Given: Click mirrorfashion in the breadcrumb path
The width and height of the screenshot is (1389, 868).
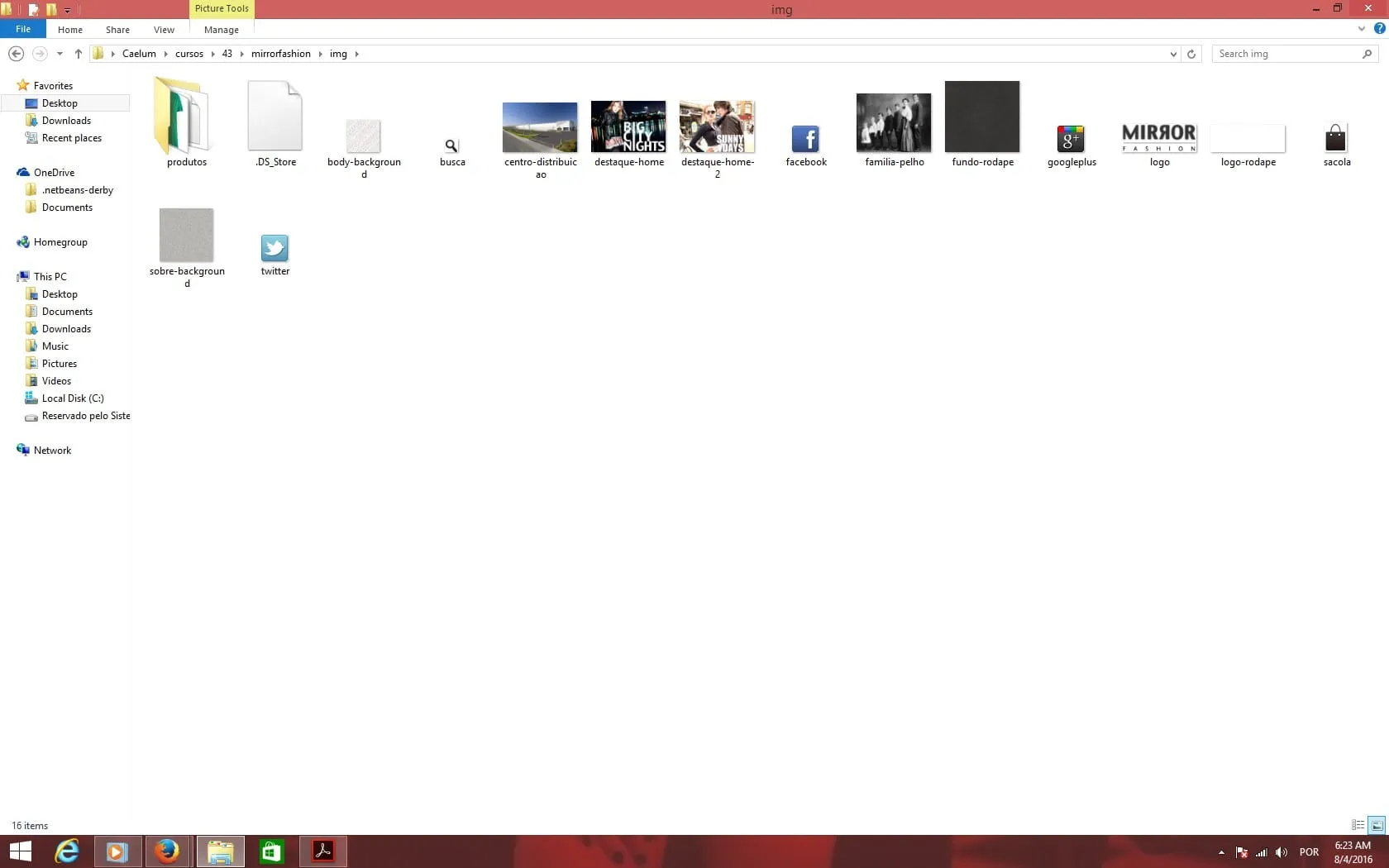Looking at the screenshot, I should click(x=280, y=54).
